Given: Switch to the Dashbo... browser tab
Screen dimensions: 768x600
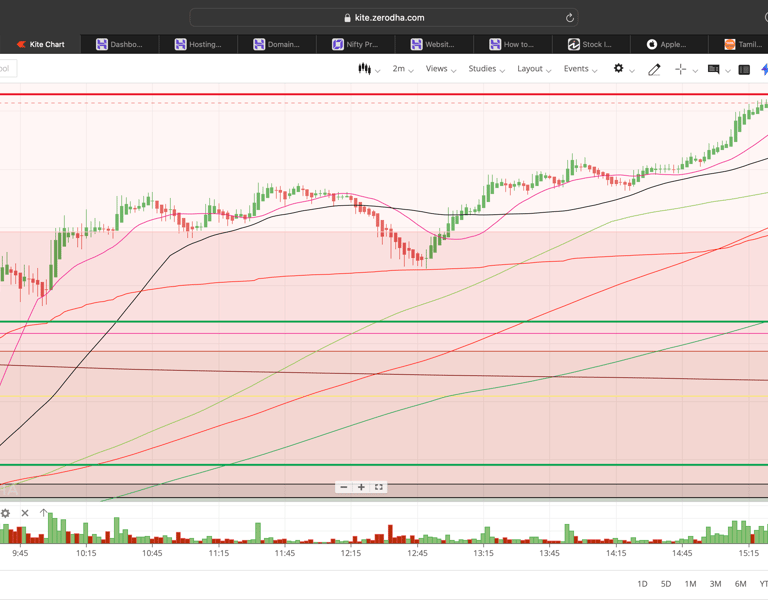Looking at the screenshot, I should tap(120, 44).
